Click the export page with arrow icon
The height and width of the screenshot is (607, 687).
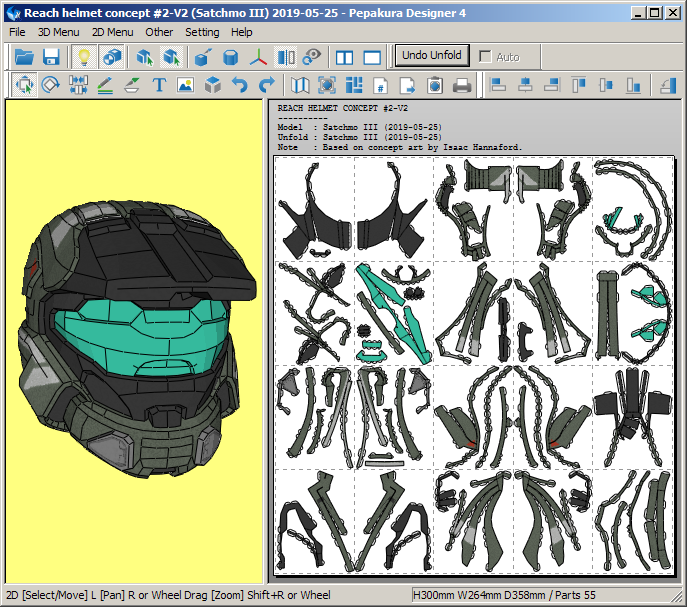point(407,85)
